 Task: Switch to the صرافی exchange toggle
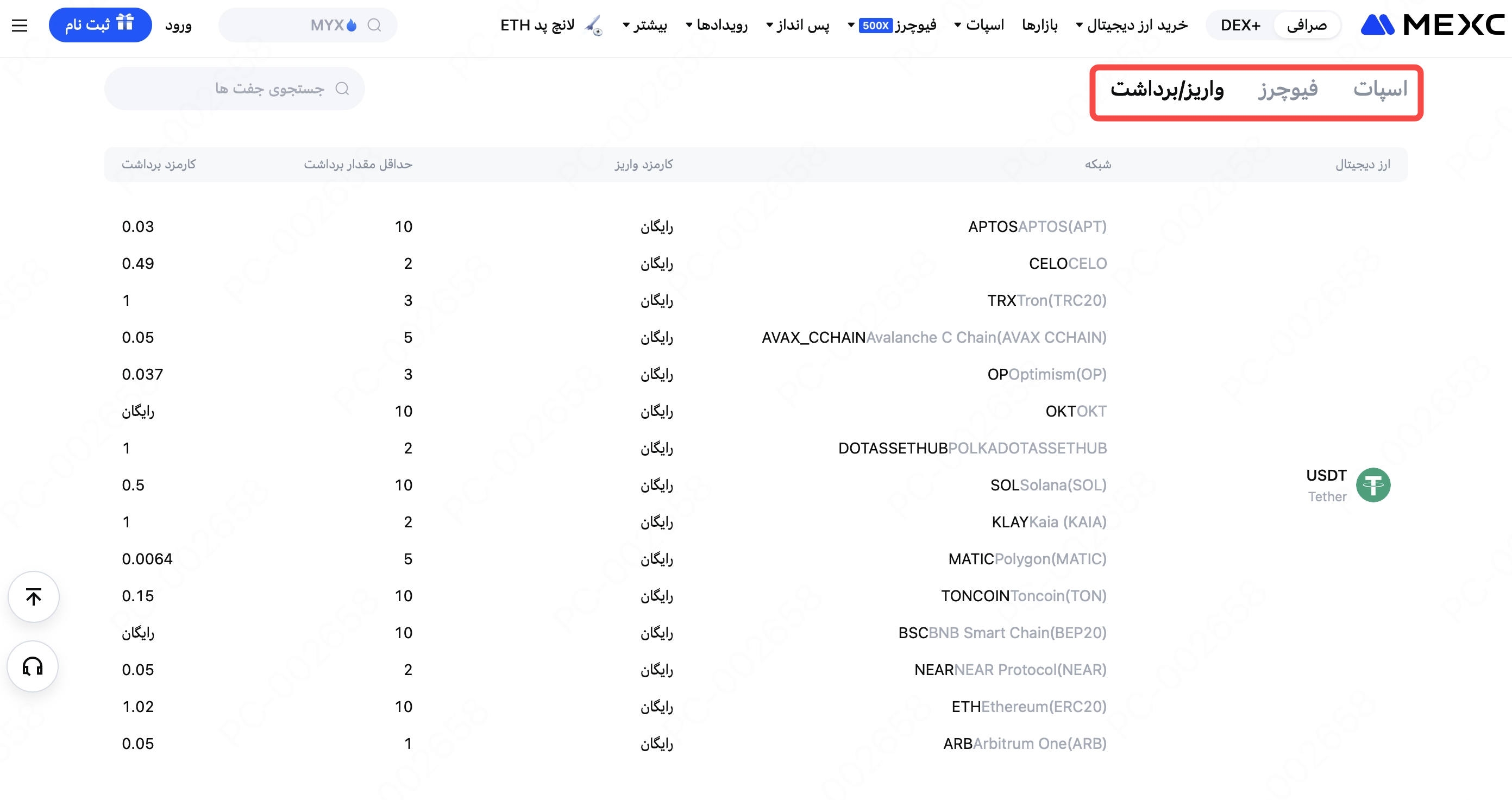point(1307,25)
